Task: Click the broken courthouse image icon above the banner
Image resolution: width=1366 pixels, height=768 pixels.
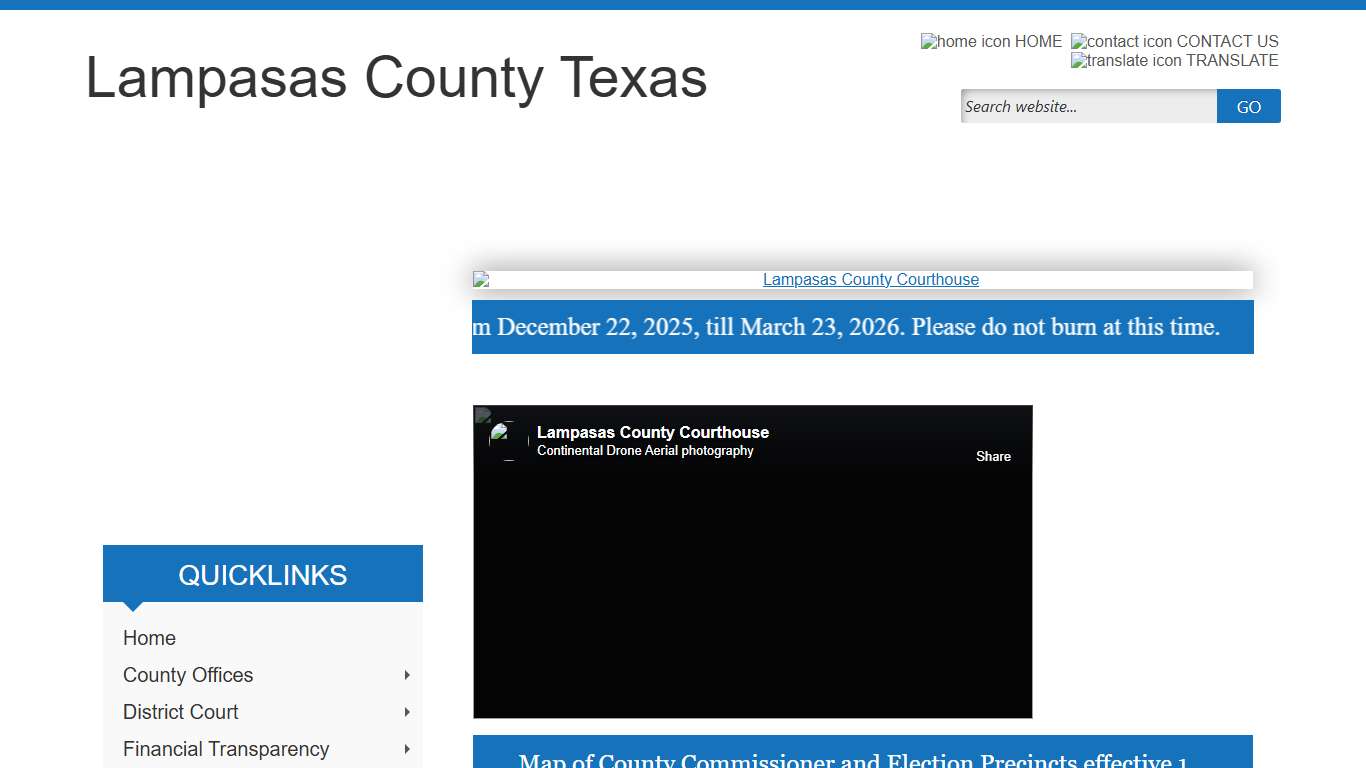Action: (483, 279)
